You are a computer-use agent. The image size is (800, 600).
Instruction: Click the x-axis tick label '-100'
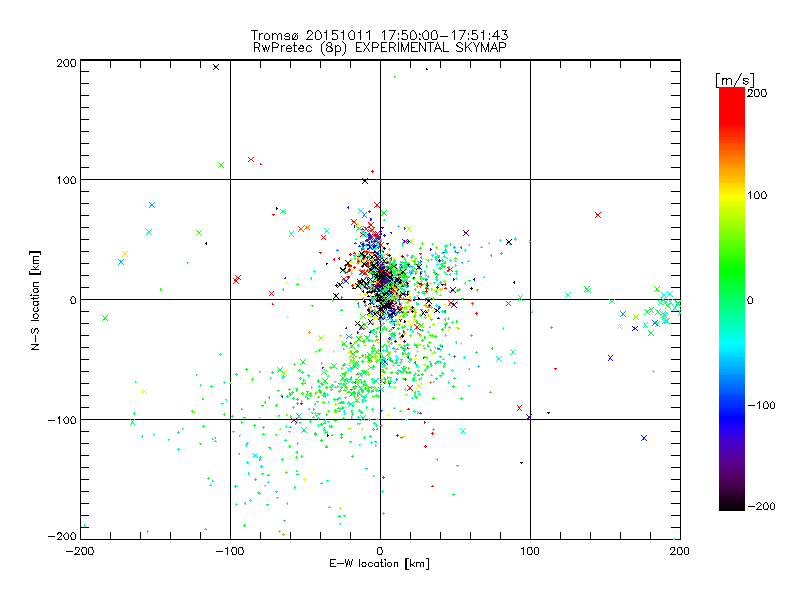click(230, 551)
